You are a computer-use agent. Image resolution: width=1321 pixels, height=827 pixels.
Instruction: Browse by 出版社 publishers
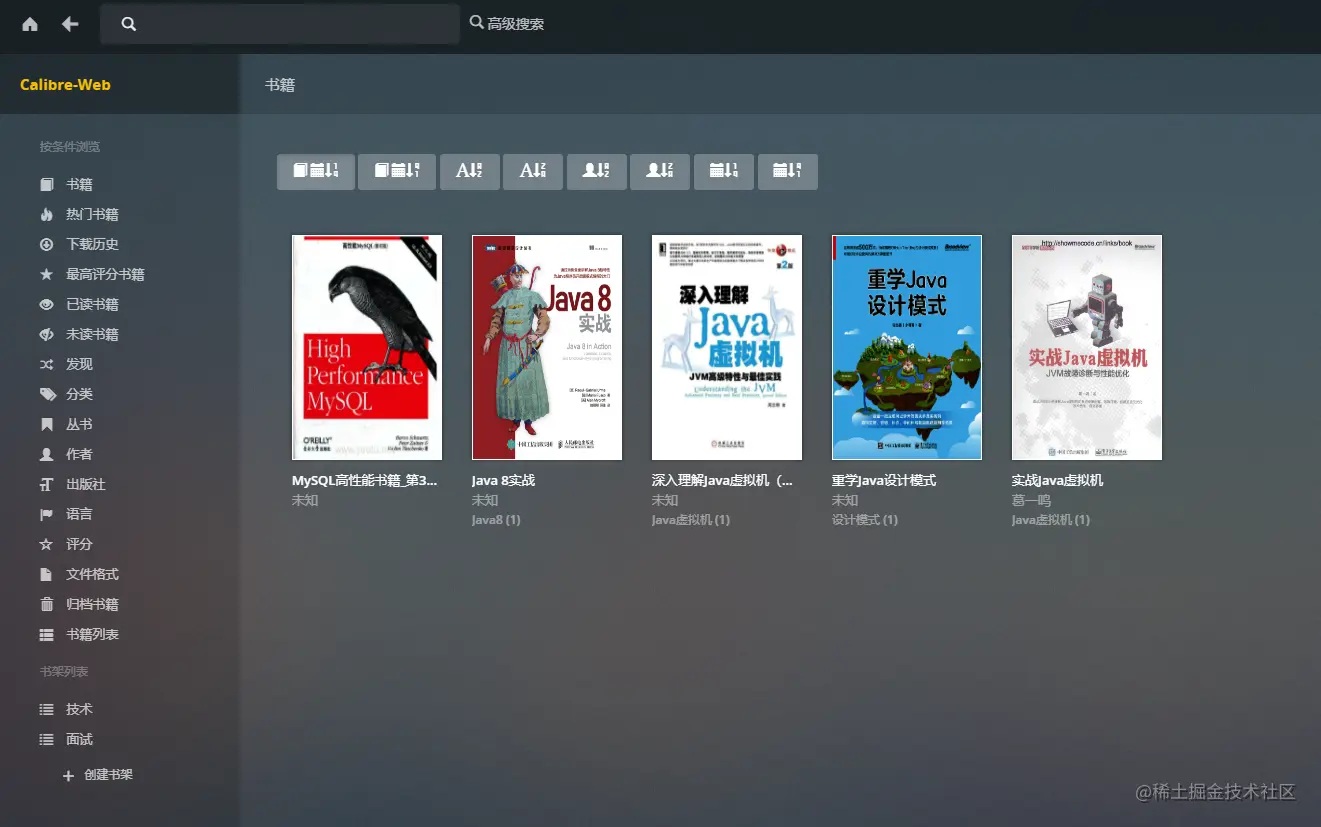(85, 484)
